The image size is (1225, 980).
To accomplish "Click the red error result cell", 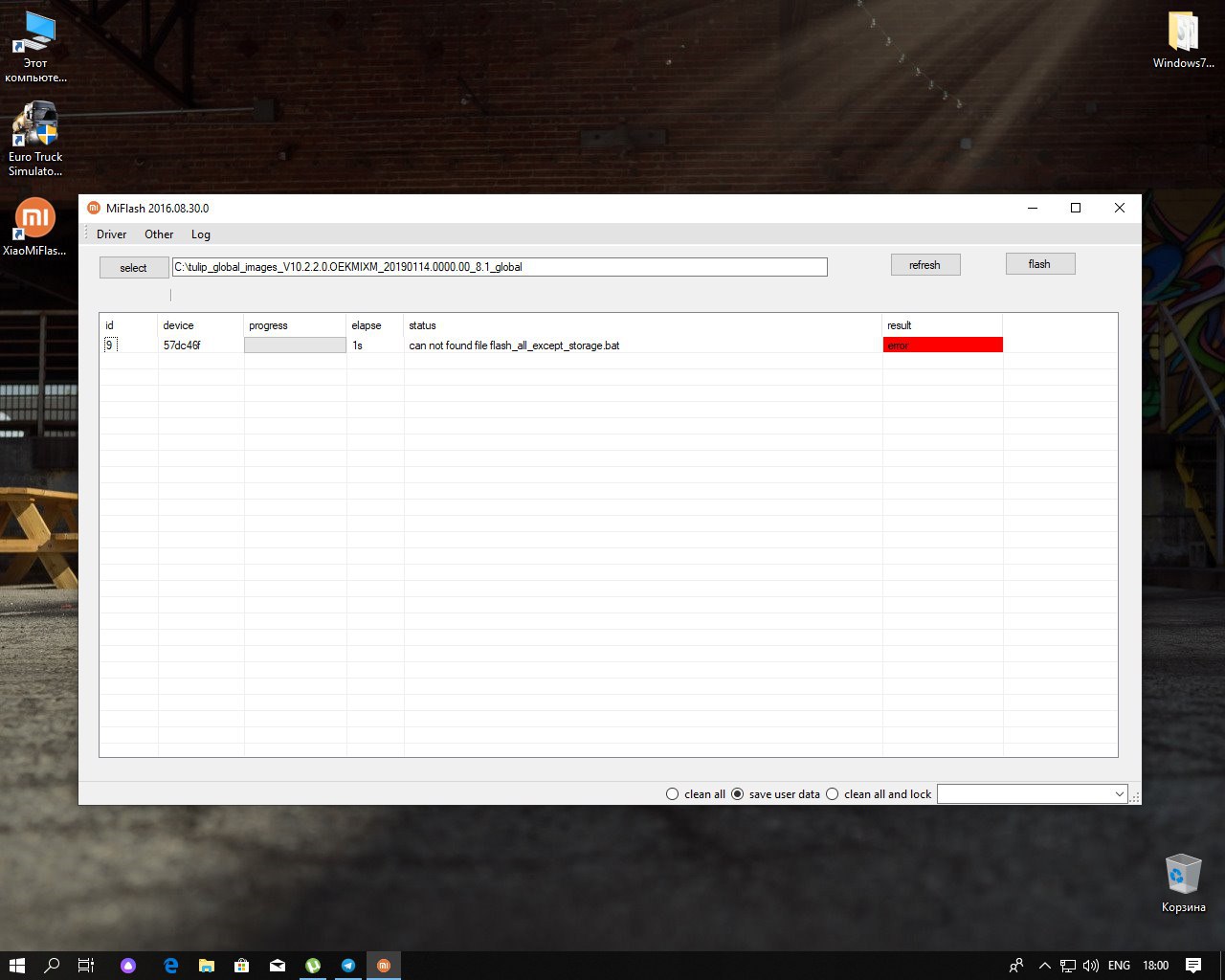I will (943, 345).
